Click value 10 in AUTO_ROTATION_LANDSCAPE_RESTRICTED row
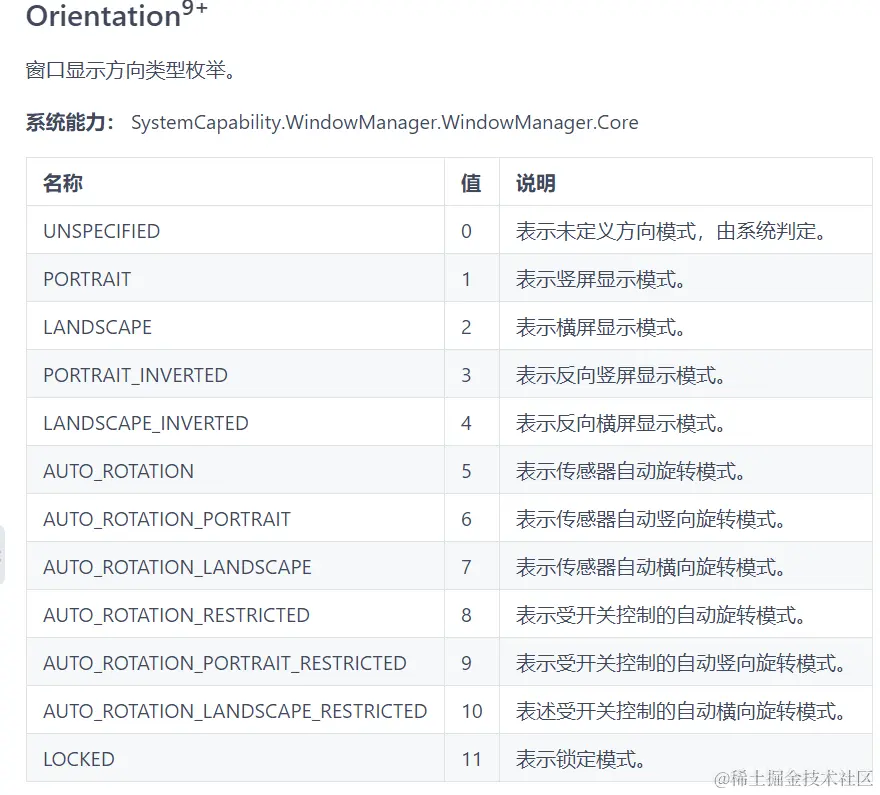The height and width of the screenshot is (795, 880). tap(472, 711)
